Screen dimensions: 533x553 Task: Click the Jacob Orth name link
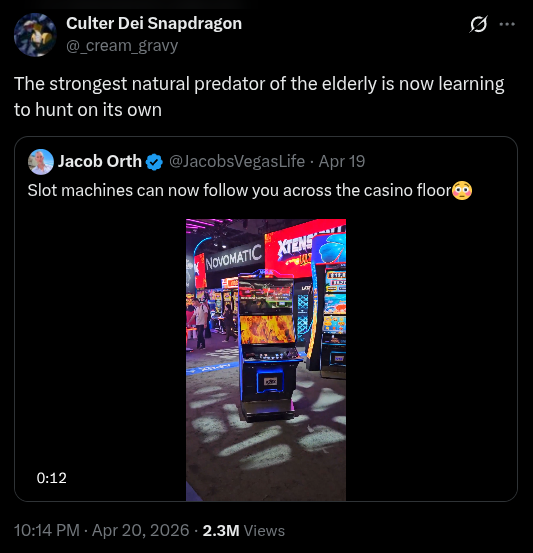coord(99,162)
